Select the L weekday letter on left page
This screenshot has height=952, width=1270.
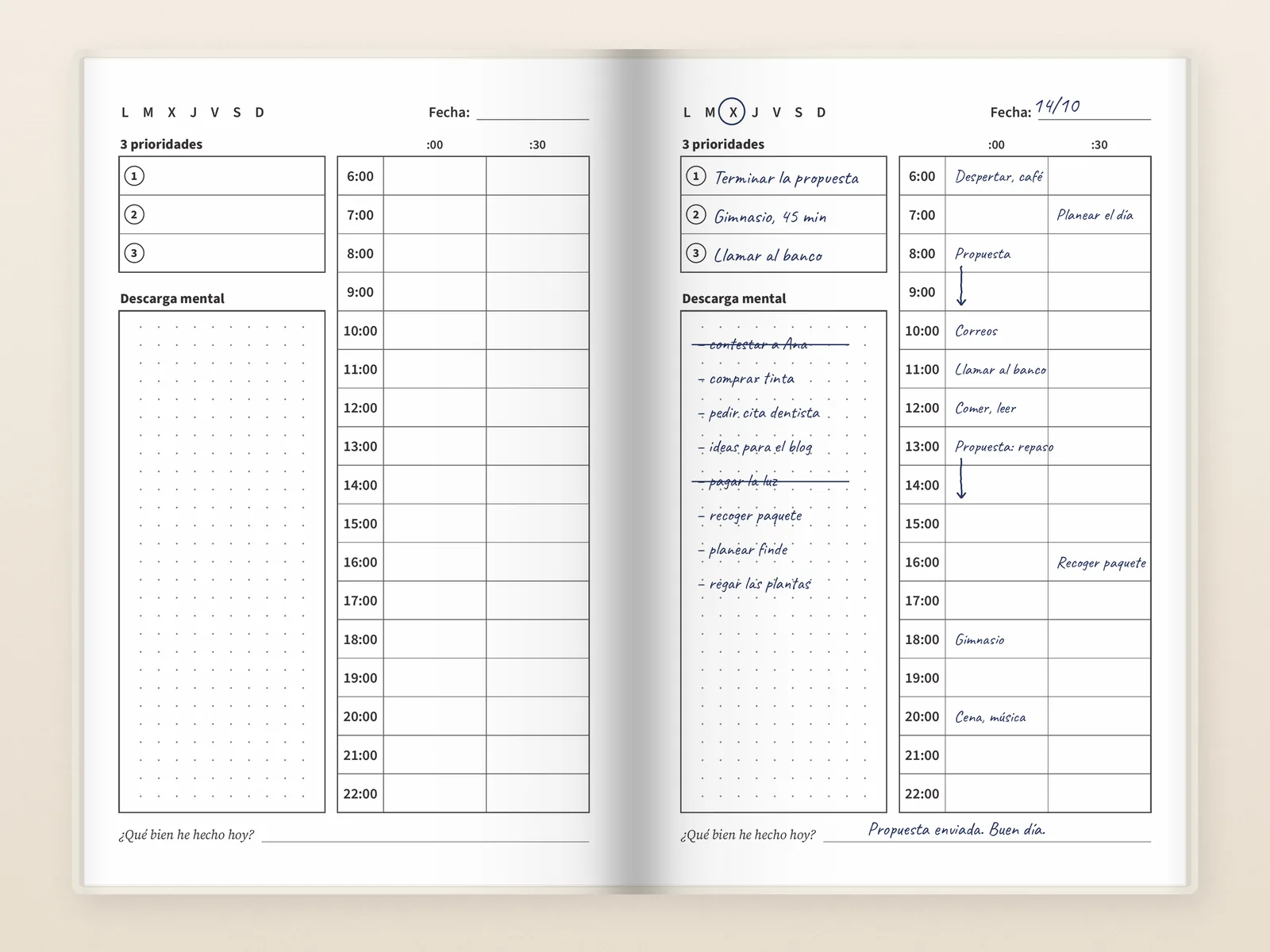tap(125, 112)
